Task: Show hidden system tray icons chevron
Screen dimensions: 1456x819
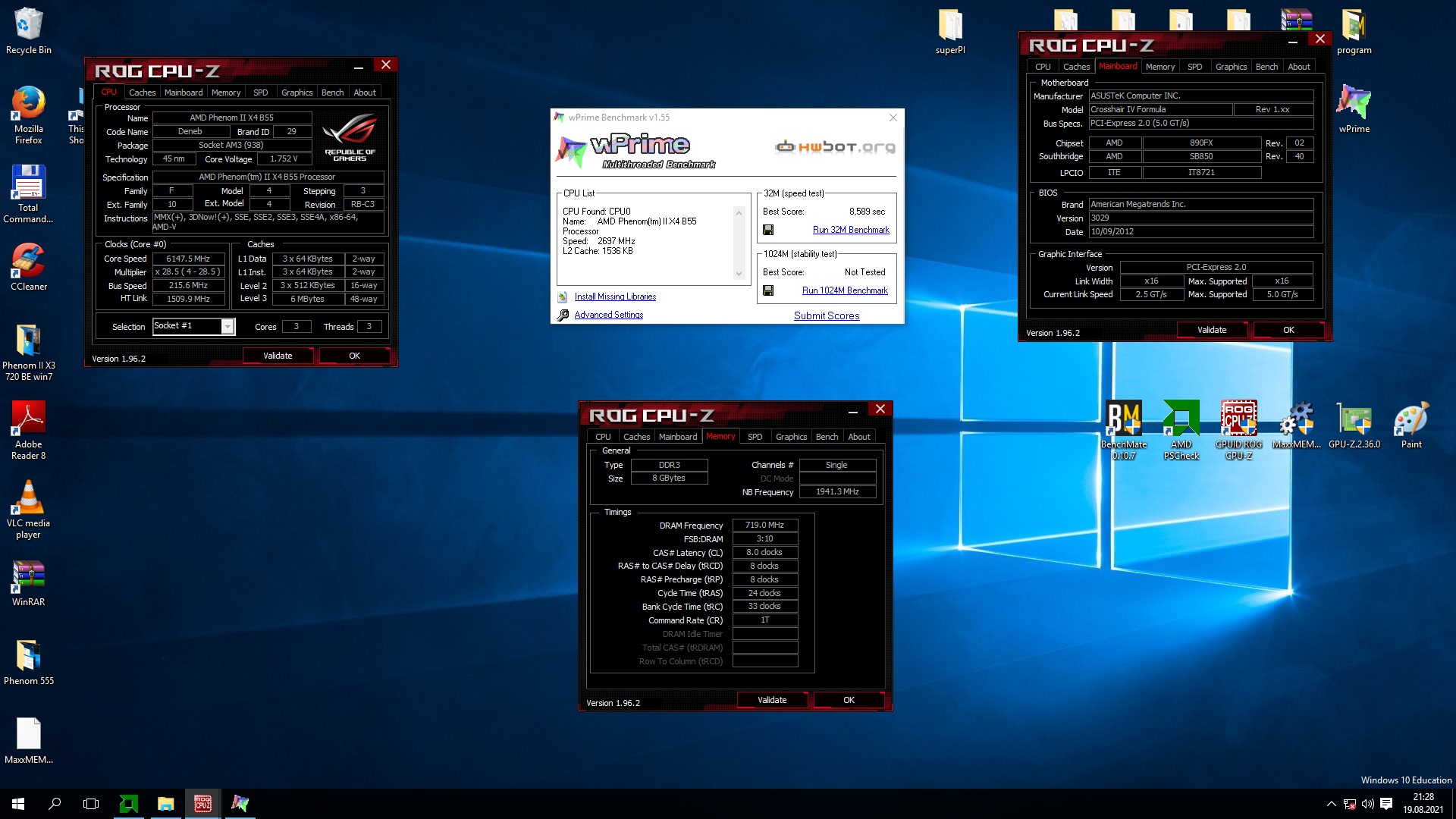Action: (1331, 804)
